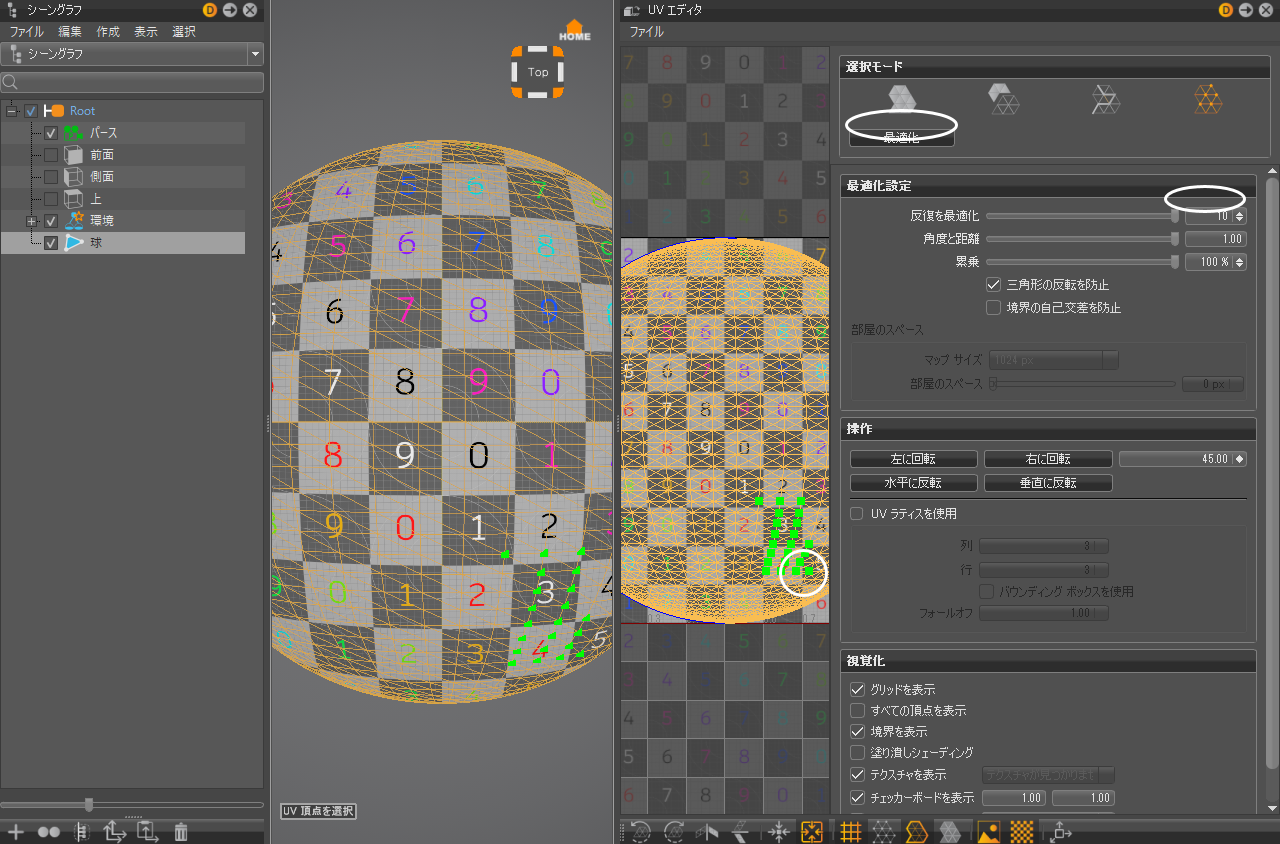This screenshot has height=844, width=1280.
Task: Toggle 球 node visibility checkbox
Action: tap(51, 243)
